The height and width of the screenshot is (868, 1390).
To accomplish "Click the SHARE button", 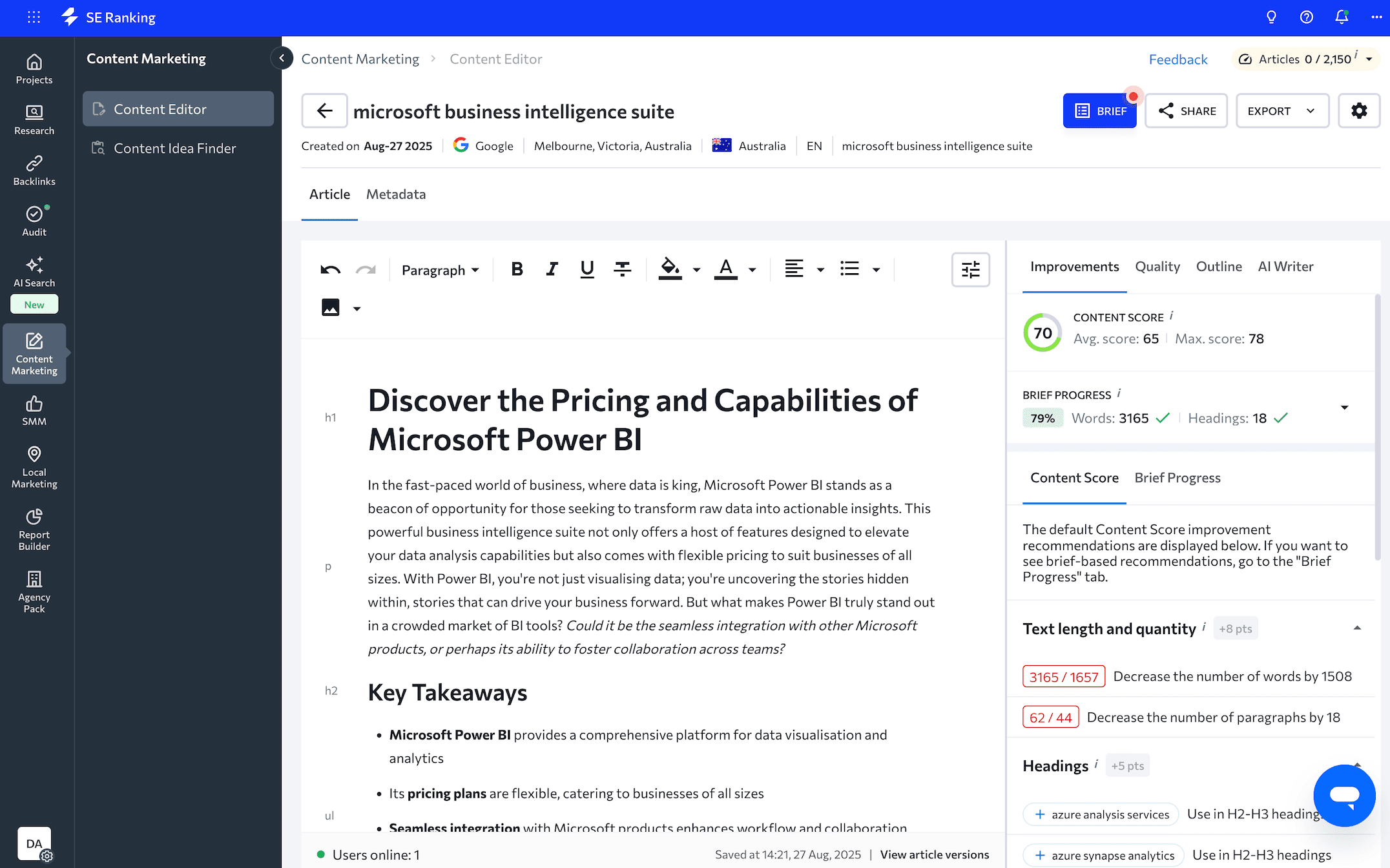I will (x=1186, y=110).
